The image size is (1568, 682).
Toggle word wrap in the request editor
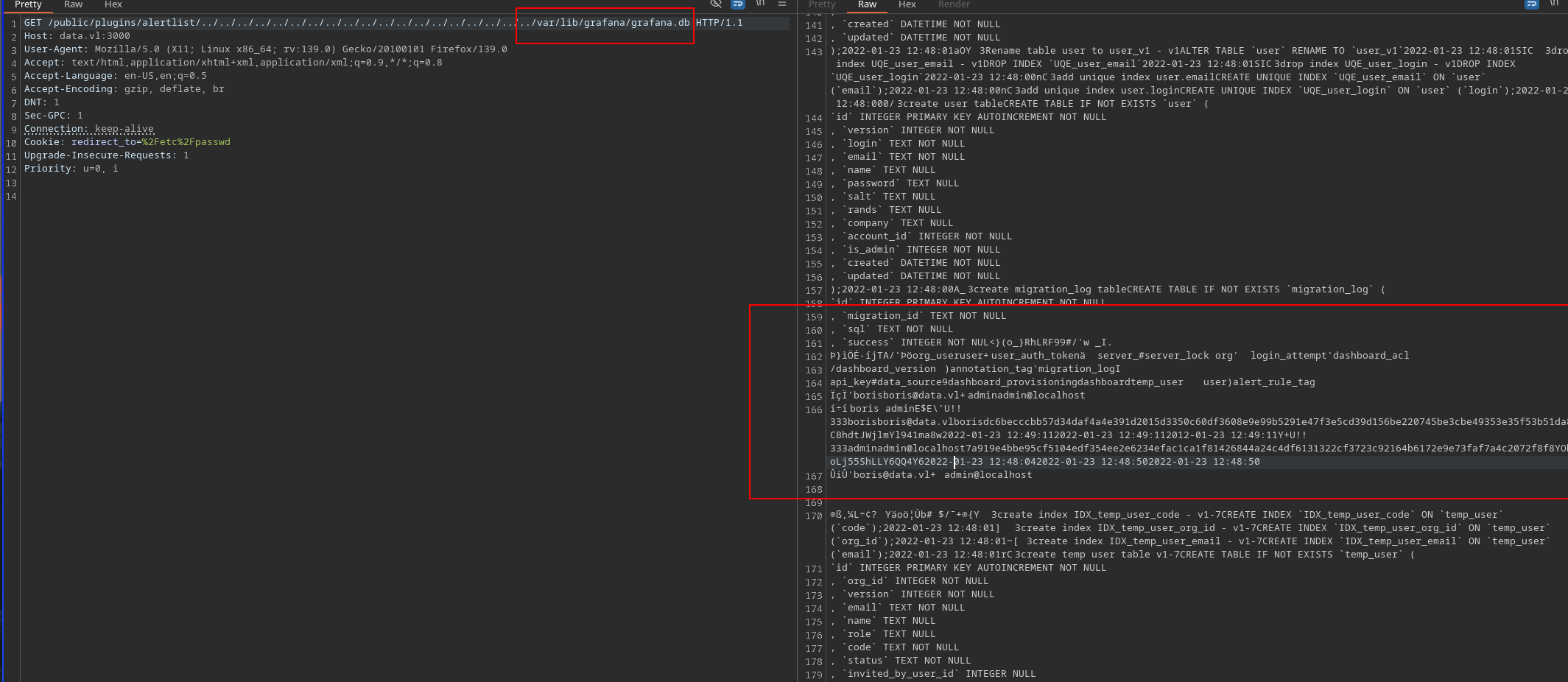[x=737, y=4]
